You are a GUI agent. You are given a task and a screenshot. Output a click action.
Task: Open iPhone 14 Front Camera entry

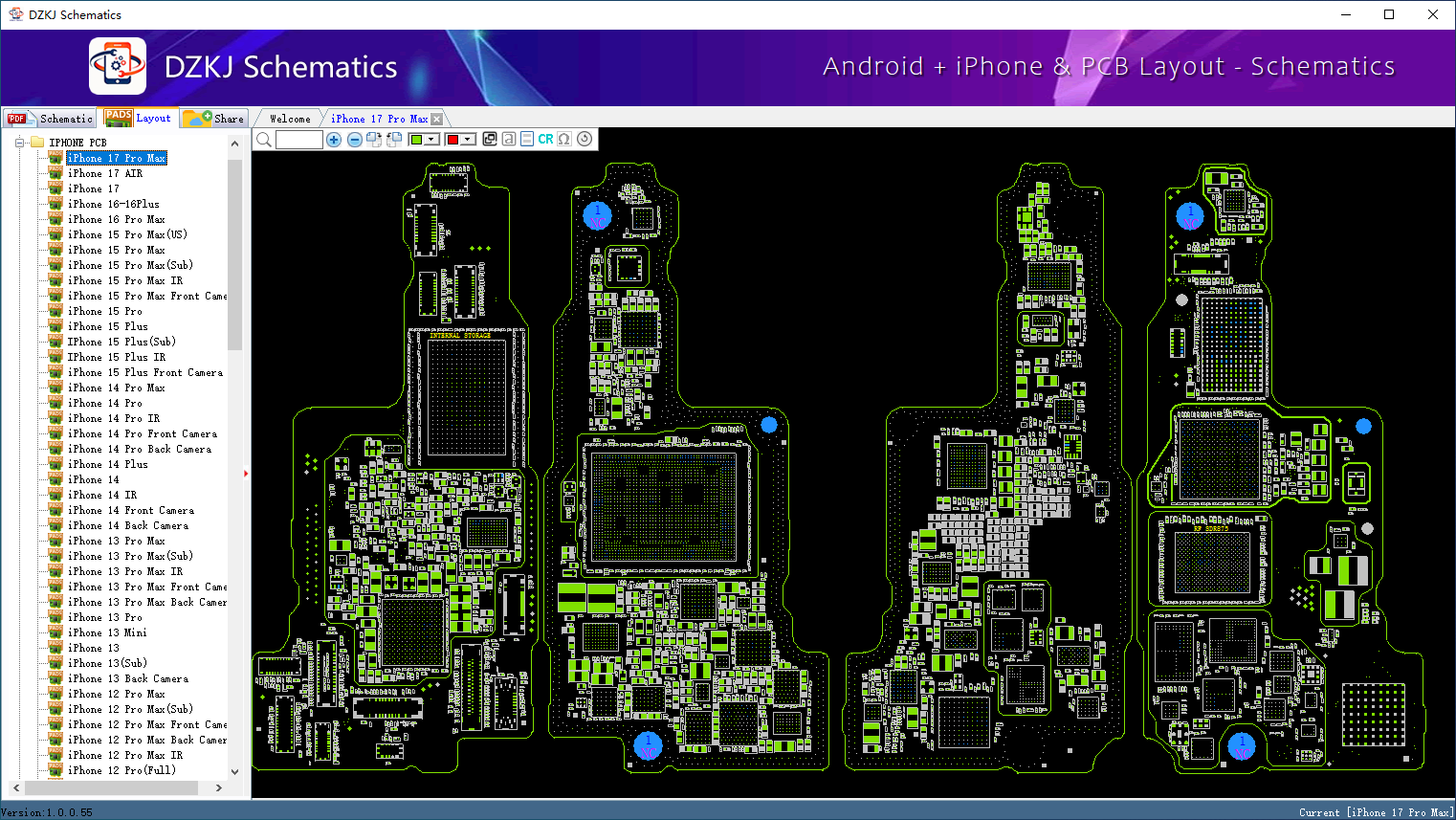point(131,510)
